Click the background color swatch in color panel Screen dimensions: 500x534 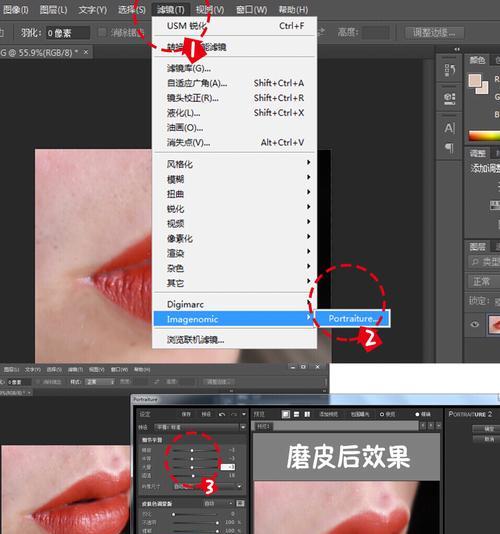484,89
